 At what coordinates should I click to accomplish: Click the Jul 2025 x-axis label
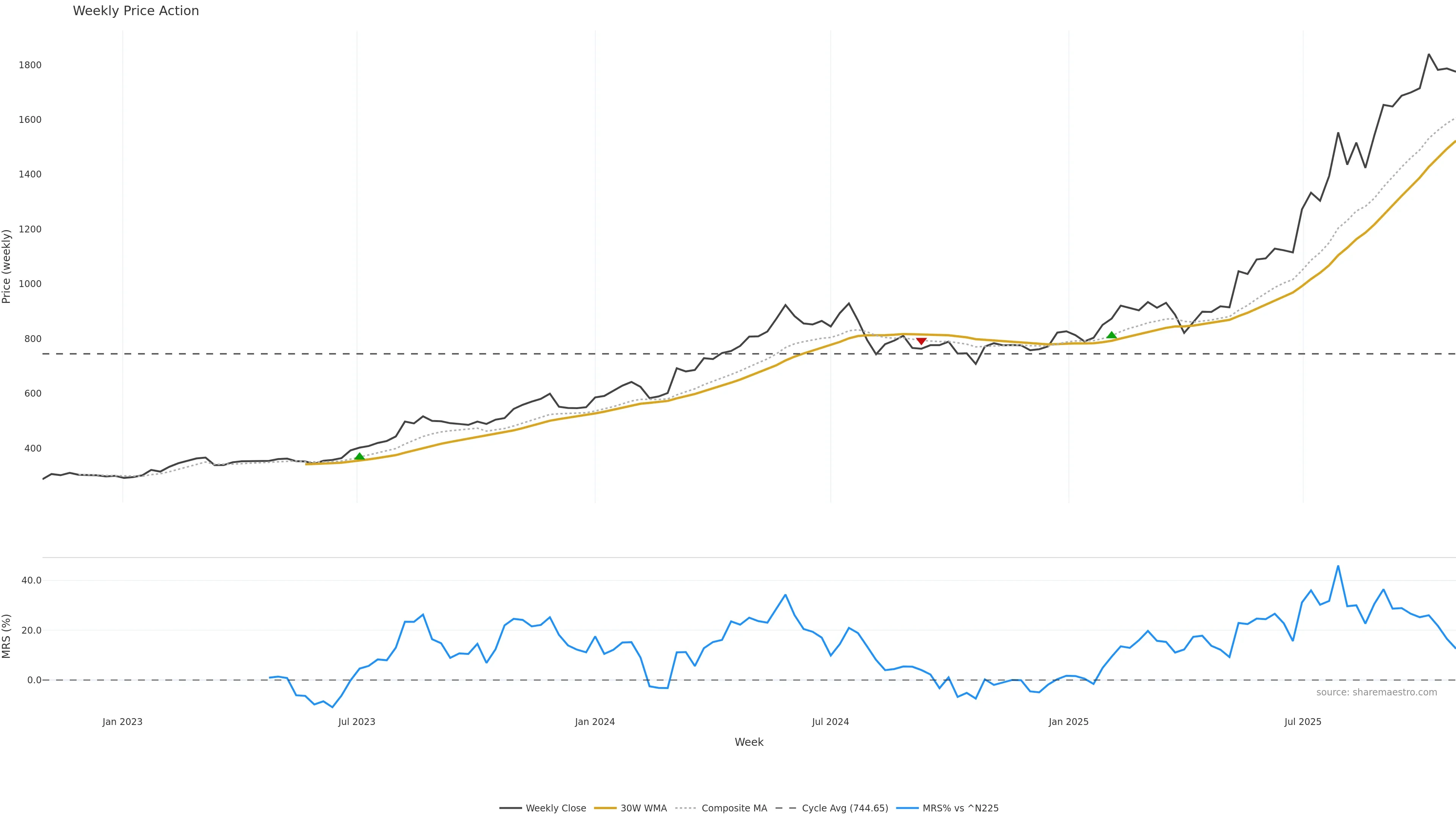point(1303,722)
